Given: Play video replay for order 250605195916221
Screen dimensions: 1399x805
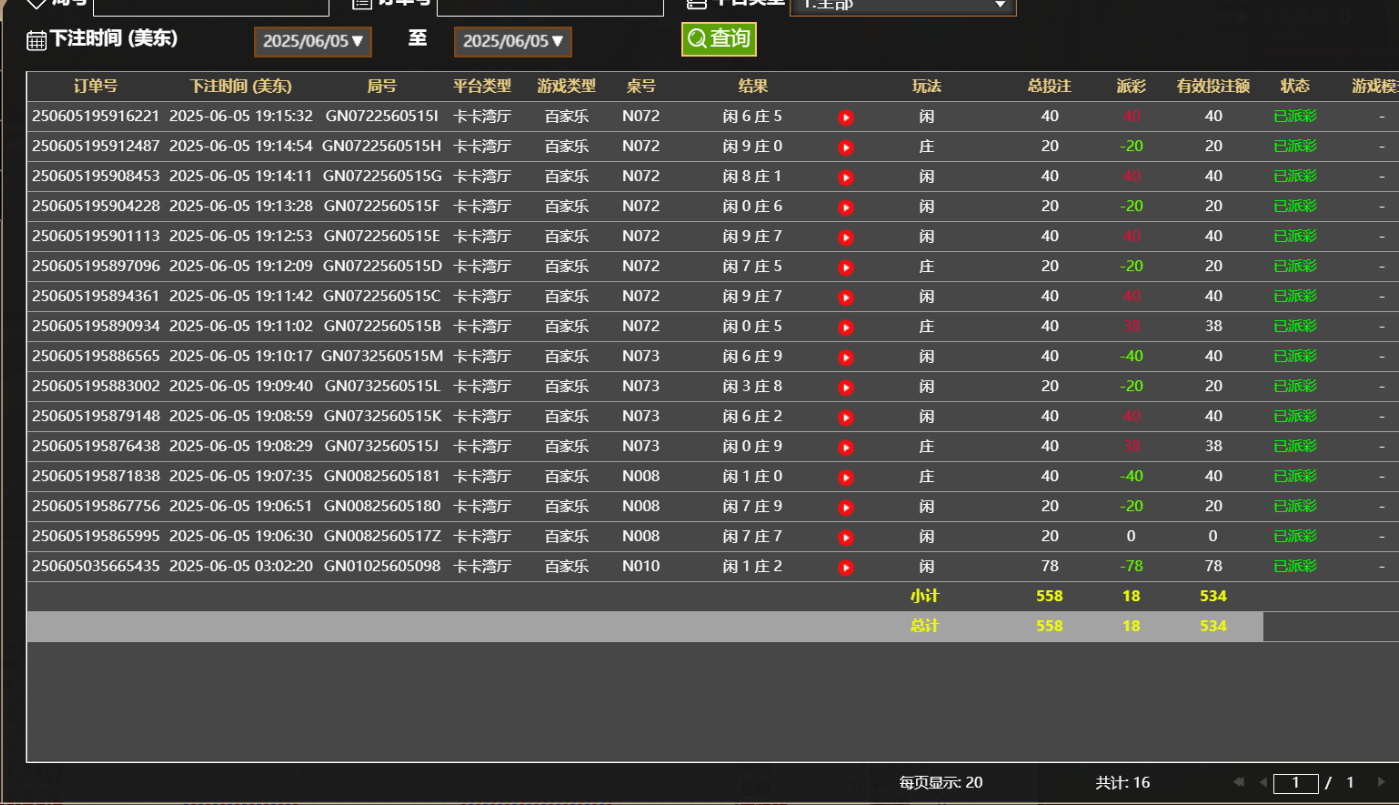Looking at the screenshot, I should 846,117.
